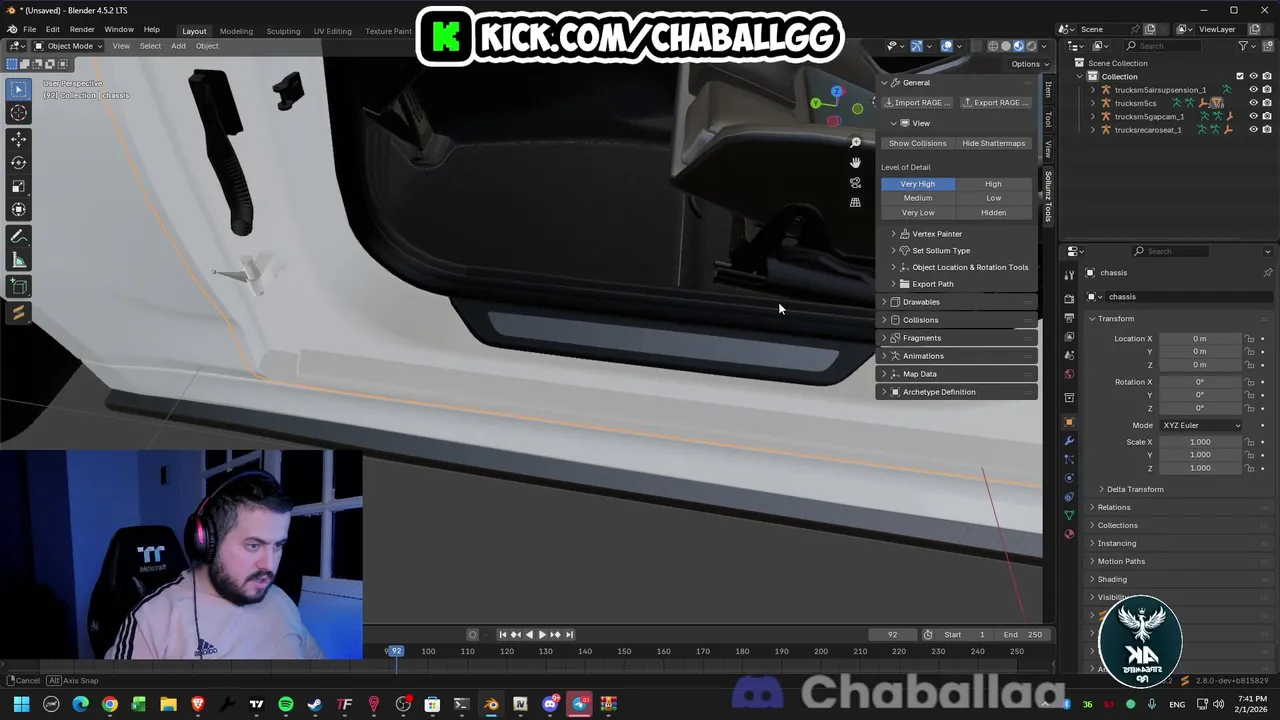This screenshot has height=720, width=1280.
Task: Toggle lock on Scale X
Action: coord(1250,442)
